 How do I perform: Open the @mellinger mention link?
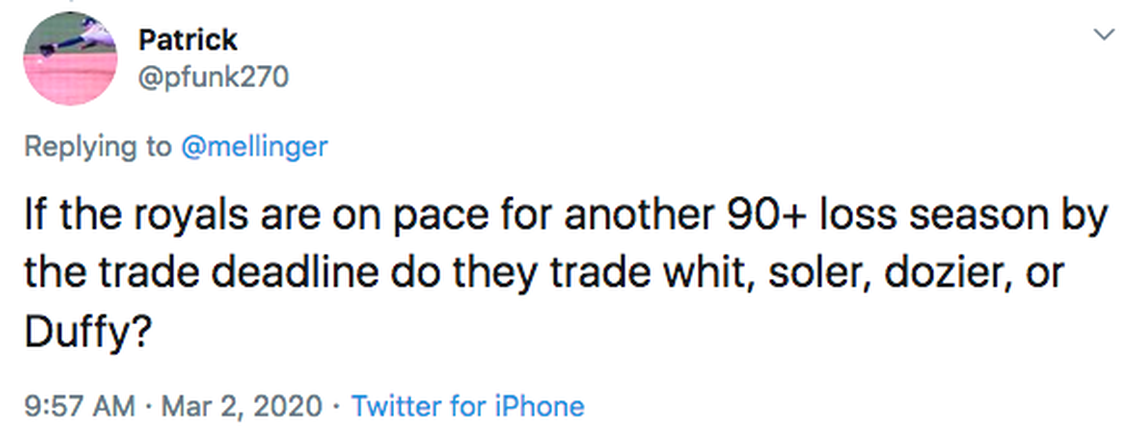click(x=254, y=146)
